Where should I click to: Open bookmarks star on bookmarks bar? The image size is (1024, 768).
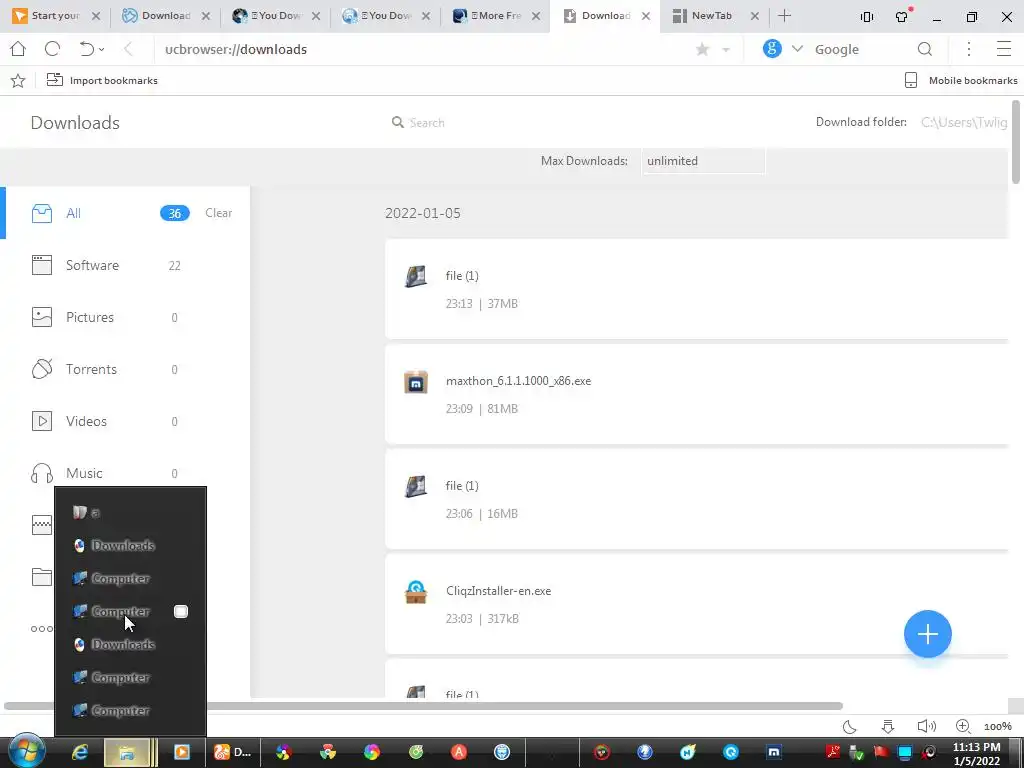18,80
